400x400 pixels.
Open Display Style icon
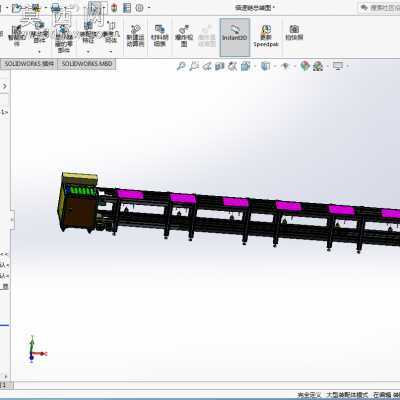[x=265, y=66]
